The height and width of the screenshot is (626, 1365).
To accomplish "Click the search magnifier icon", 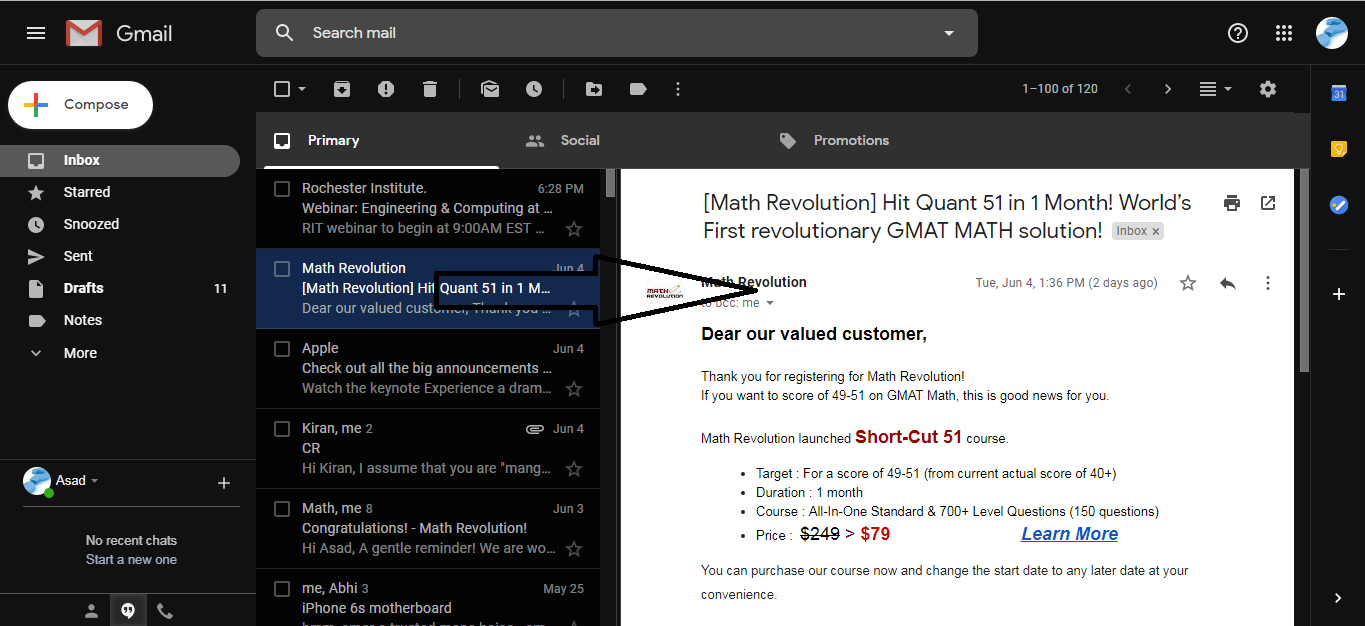I will click(284, 33).
